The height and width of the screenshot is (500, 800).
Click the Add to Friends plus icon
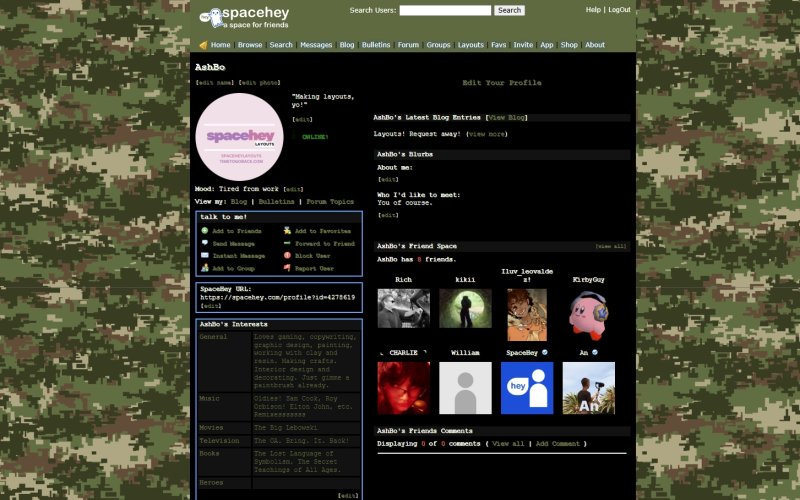[205, 231]
